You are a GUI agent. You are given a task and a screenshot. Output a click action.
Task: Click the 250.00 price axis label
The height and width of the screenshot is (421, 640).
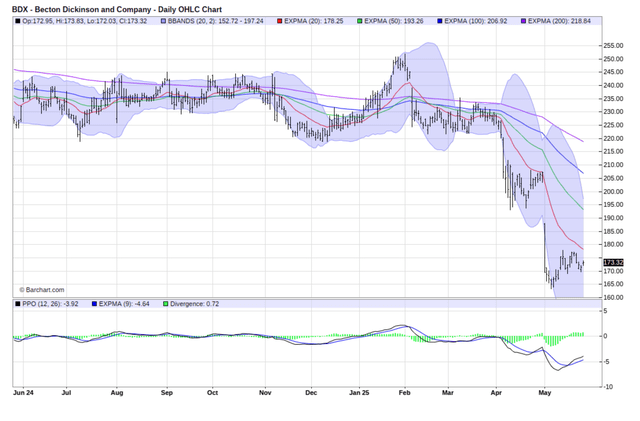tap(613, 59)
